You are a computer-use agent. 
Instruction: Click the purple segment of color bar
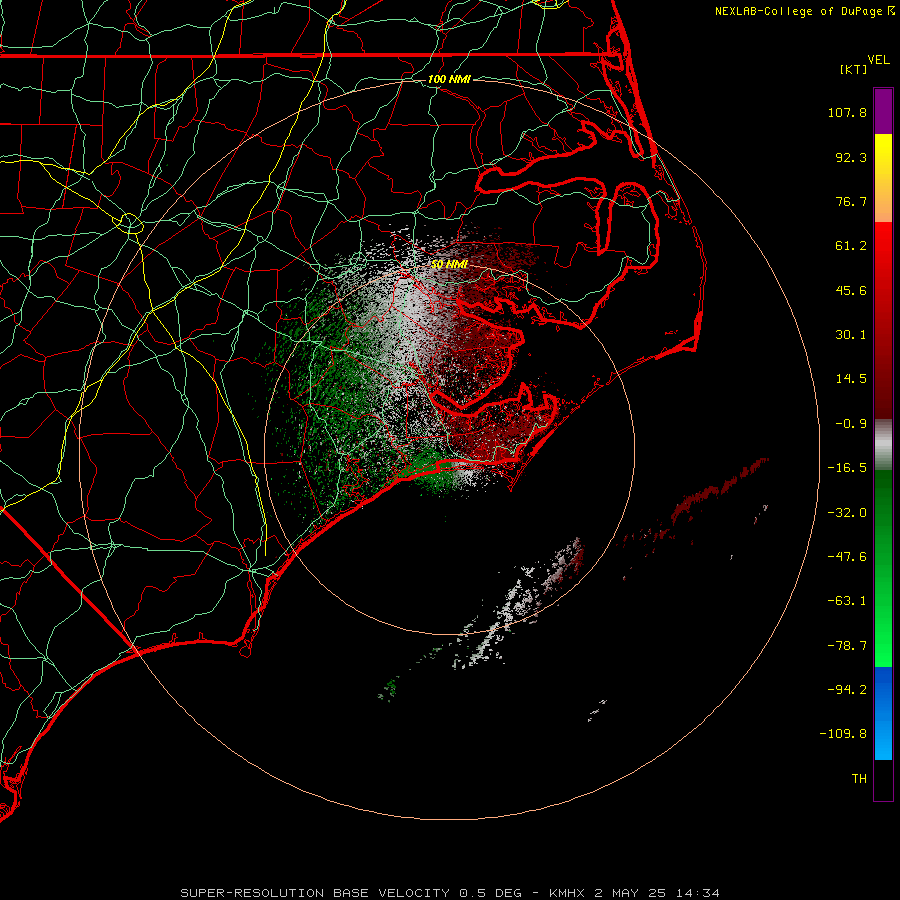(x=883, y=111)
